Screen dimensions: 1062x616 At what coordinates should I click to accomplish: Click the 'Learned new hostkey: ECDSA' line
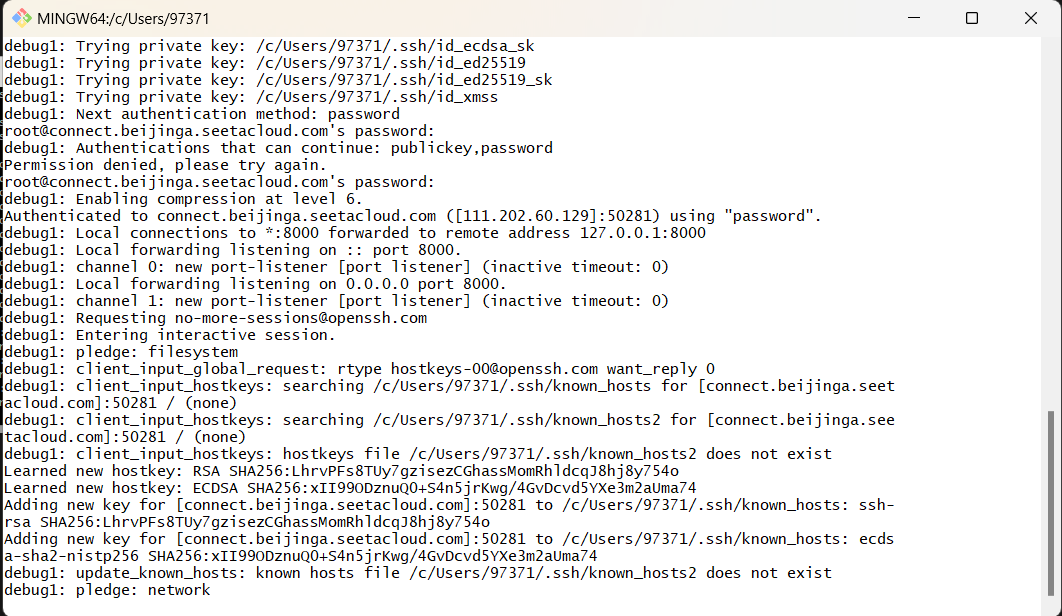coord(350,488)
